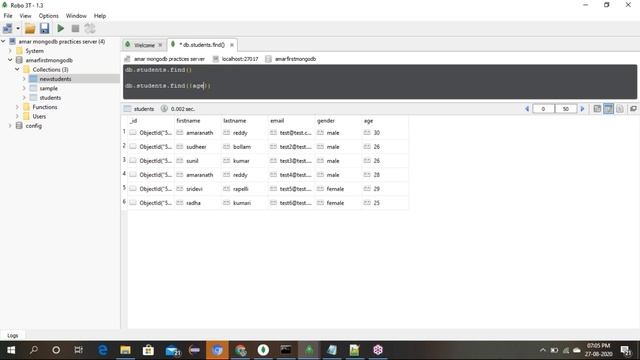Open the Options menu
This screenshot has height=360, width=640.
pos(49,16)
